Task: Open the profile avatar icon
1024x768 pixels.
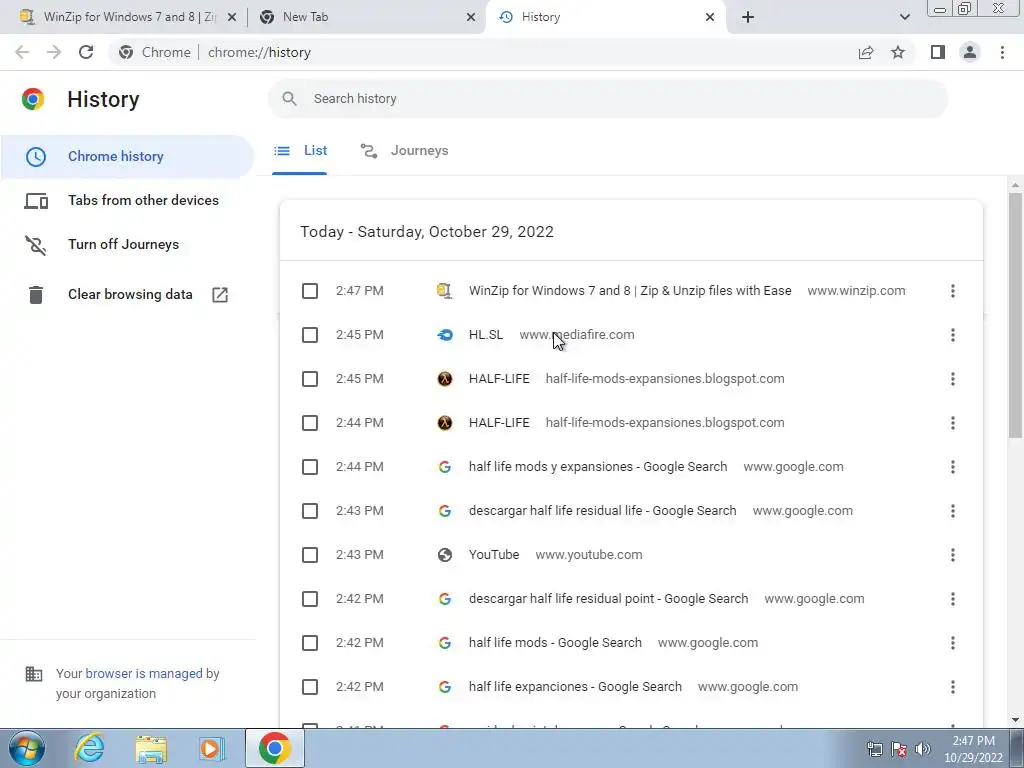Action: coord(970,52)
